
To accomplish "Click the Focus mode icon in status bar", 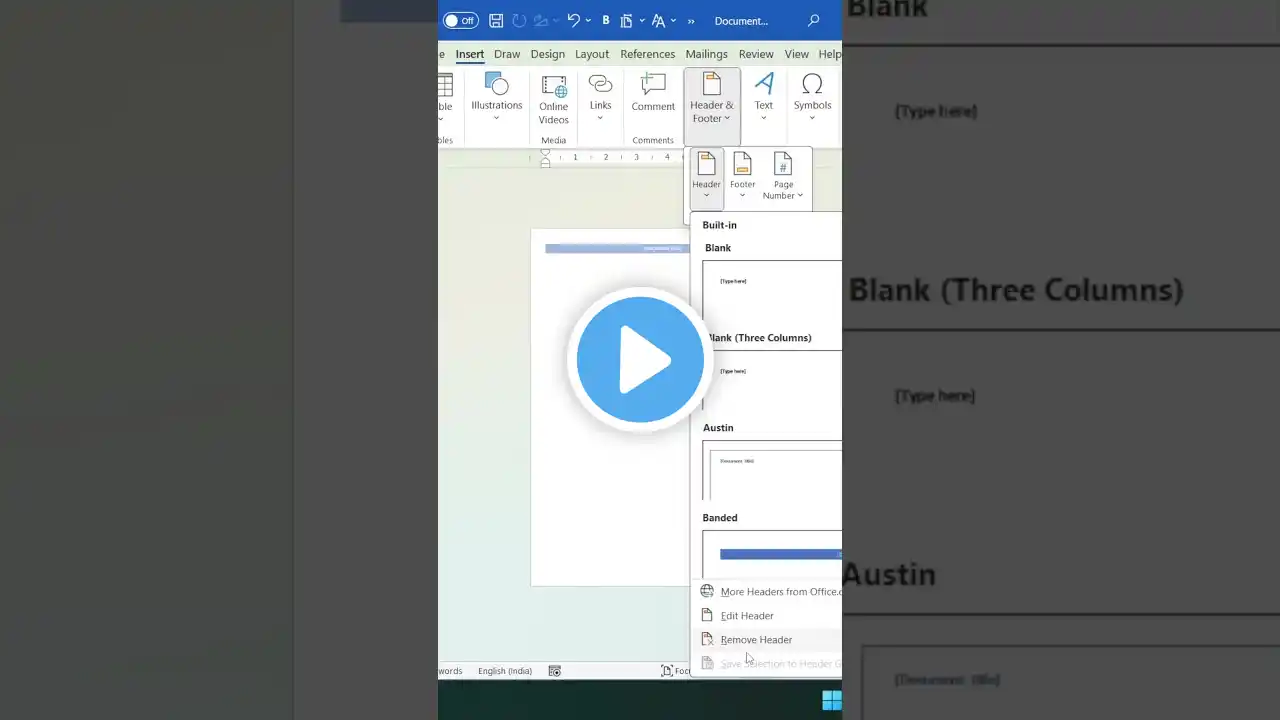I will [667, 671].
